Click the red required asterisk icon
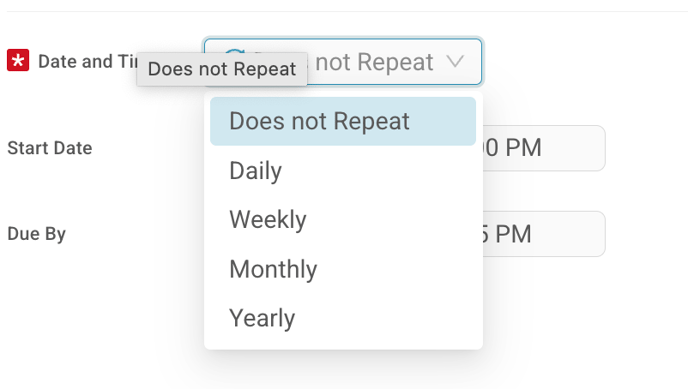Viewport: 688px width, 389px height. tap(18, 60)
